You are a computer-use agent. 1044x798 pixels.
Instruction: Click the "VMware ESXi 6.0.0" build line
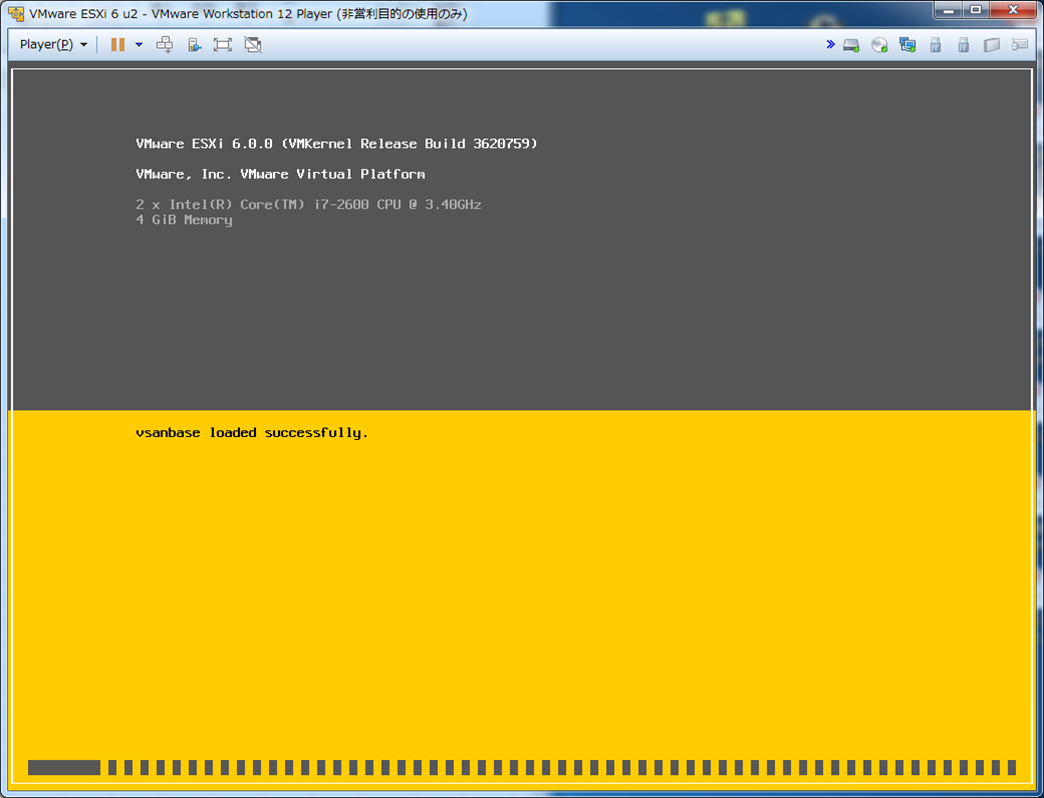[x=336, y=144]
